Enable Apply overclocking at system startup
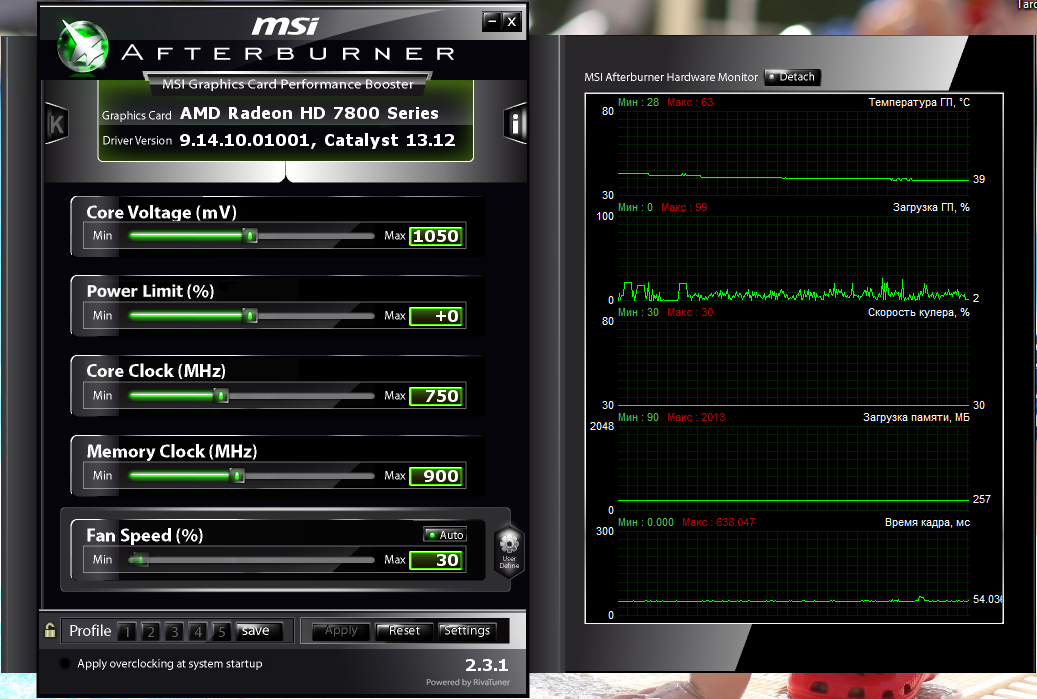Viewport: 1037px width, 699px height. 65,663
